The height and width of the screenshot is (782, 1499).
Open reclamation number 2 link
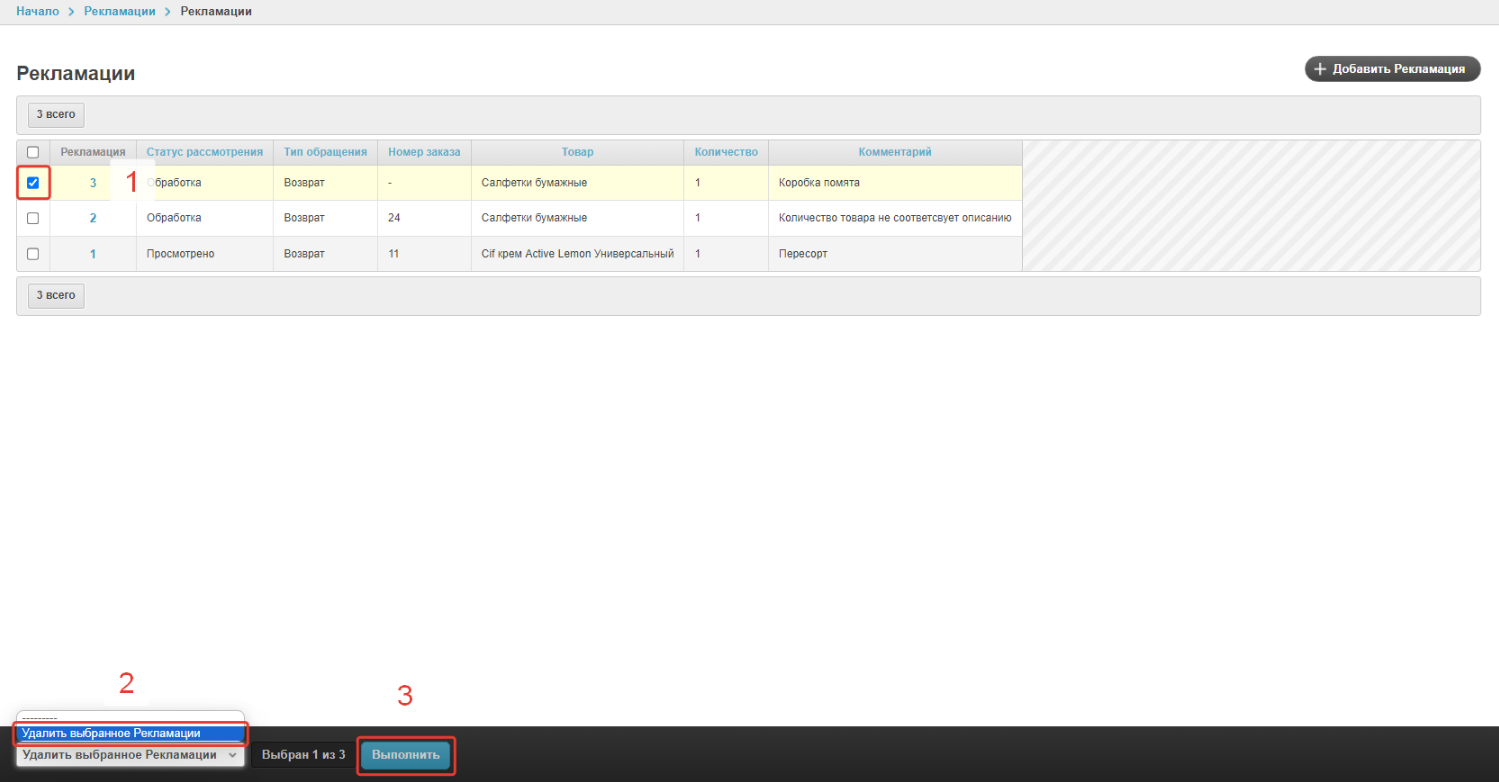[x=93, y=218]
